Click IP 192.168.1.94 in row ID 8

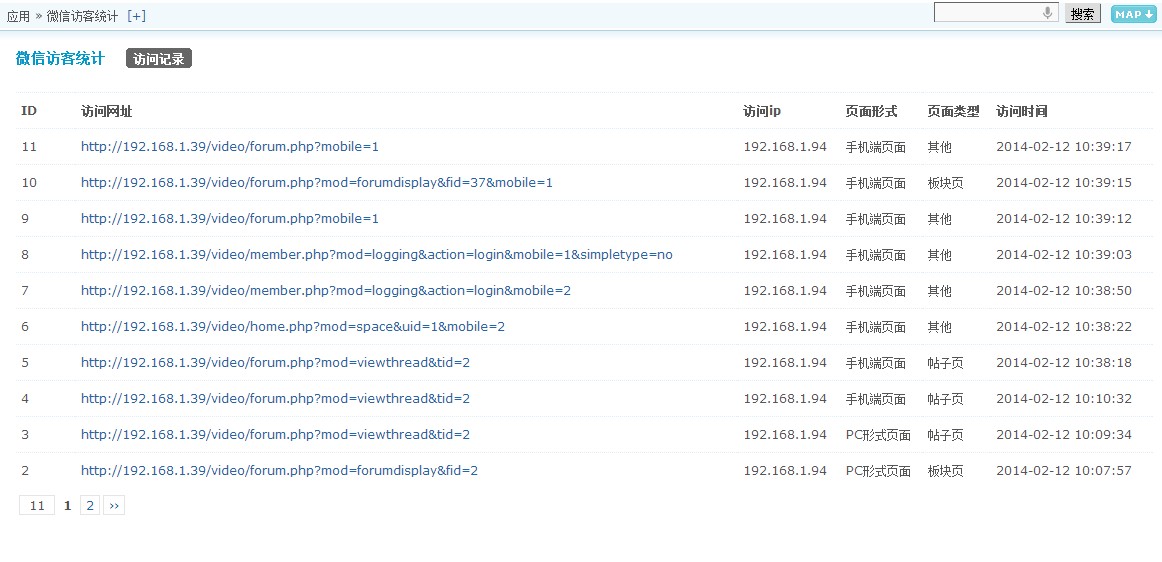coord(785,254)
